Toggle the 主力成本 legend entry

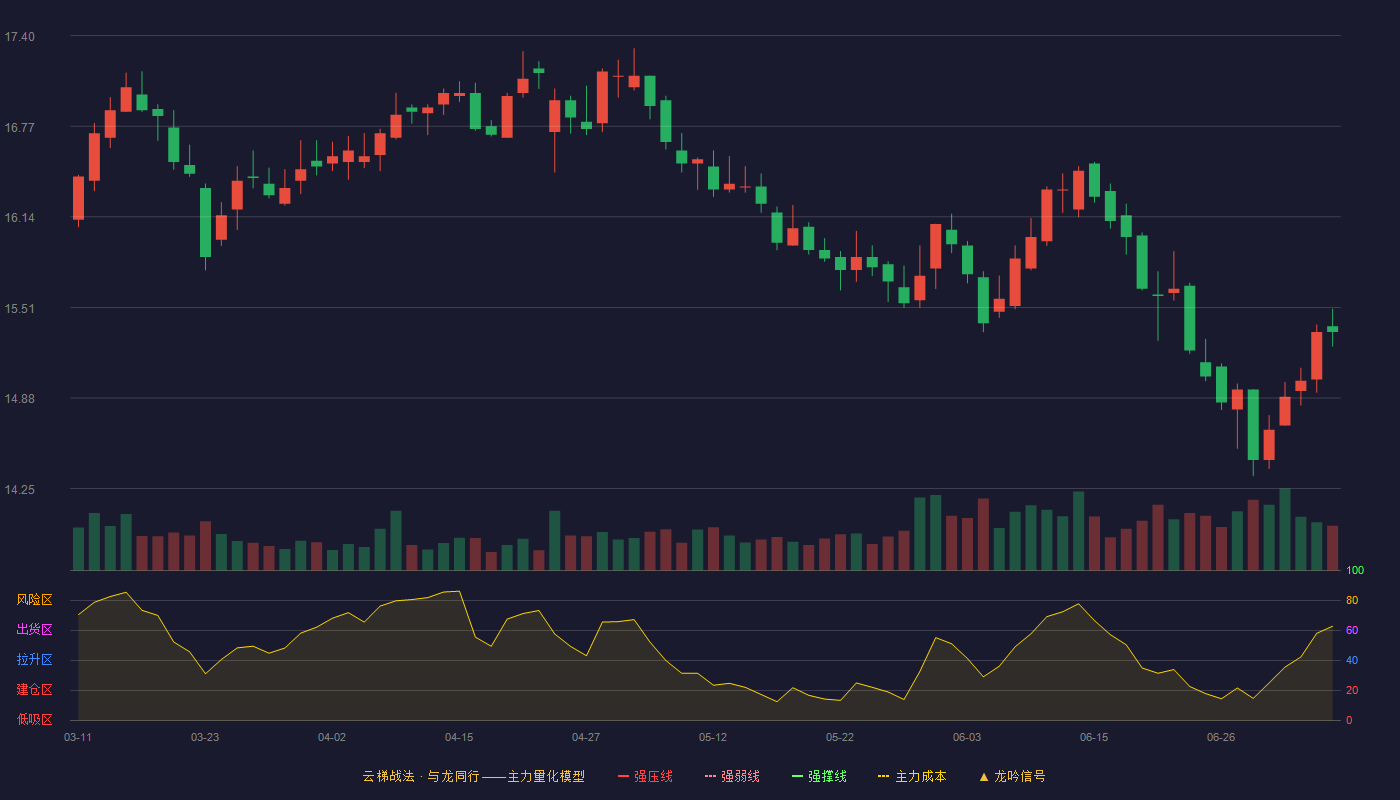[912, 776]
